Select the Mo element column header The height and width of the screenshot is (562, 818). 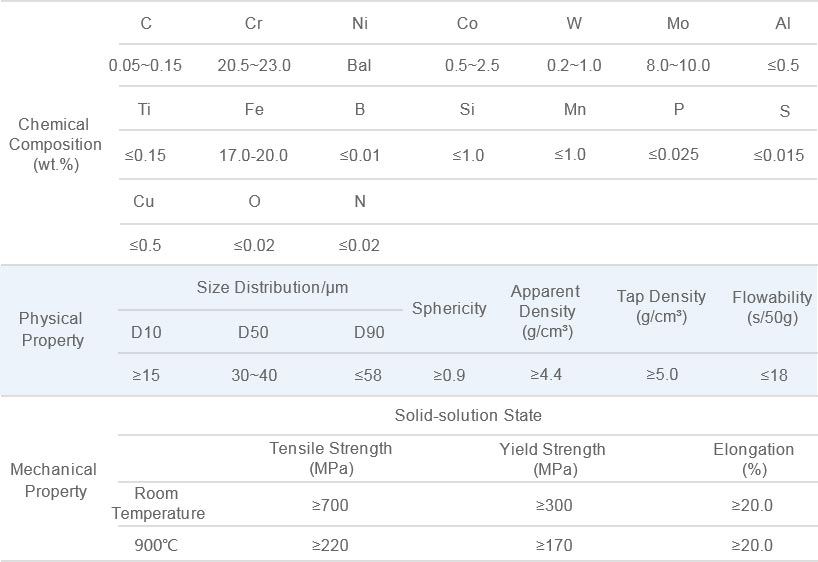tap(677, 24)
